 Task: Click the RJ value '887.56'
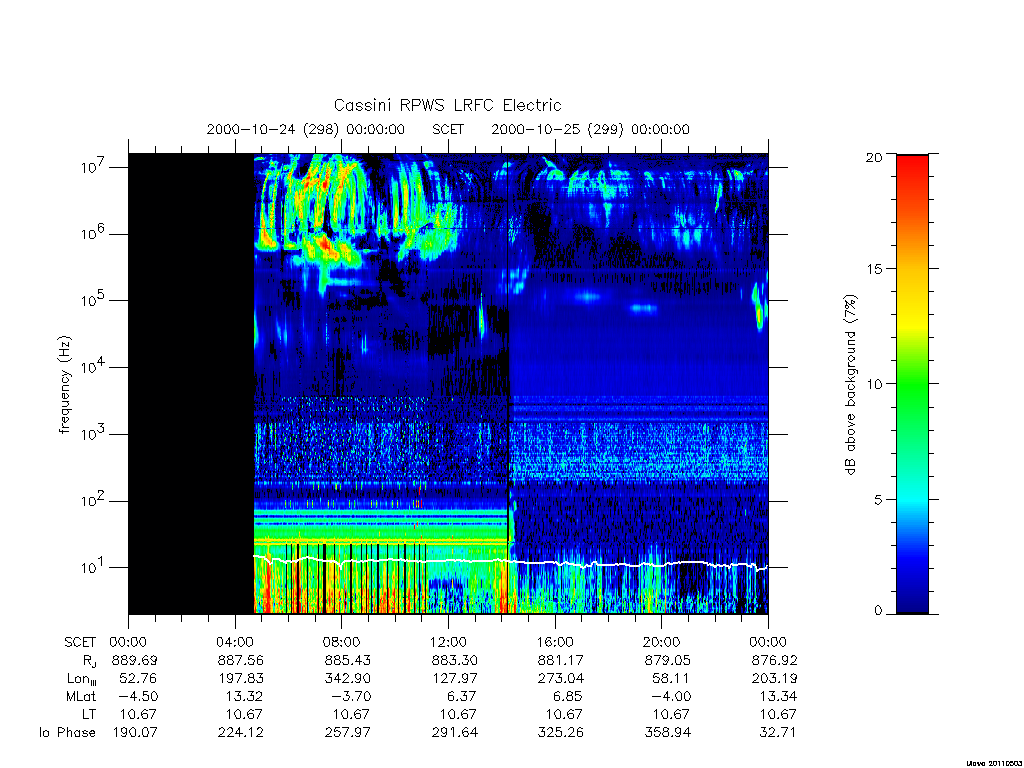(242, 660)
